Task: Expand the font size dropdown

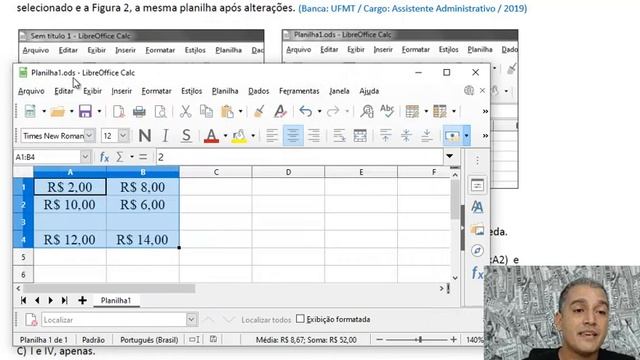Action: click(x=124, y=136)
